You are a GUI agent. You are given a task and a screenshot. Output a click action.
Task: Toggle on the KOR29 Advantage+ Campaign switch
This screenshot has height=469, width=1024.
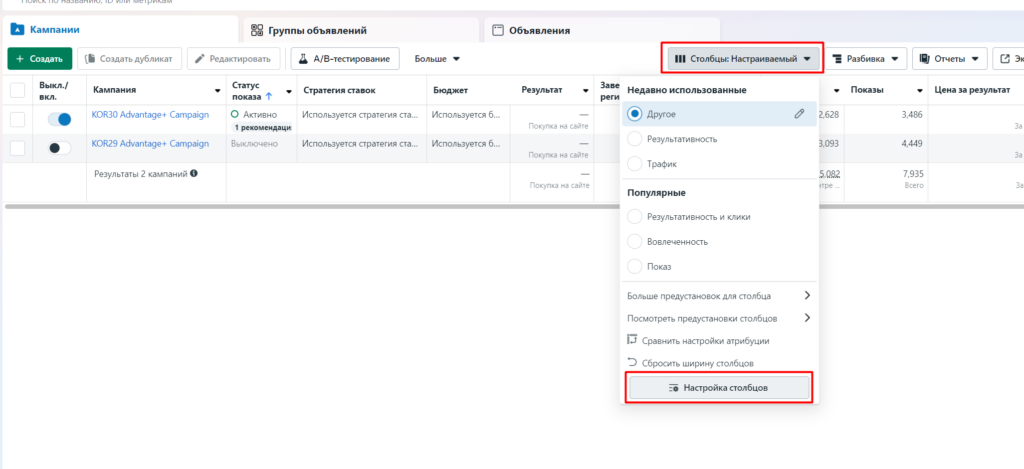[x=59, y=148]
